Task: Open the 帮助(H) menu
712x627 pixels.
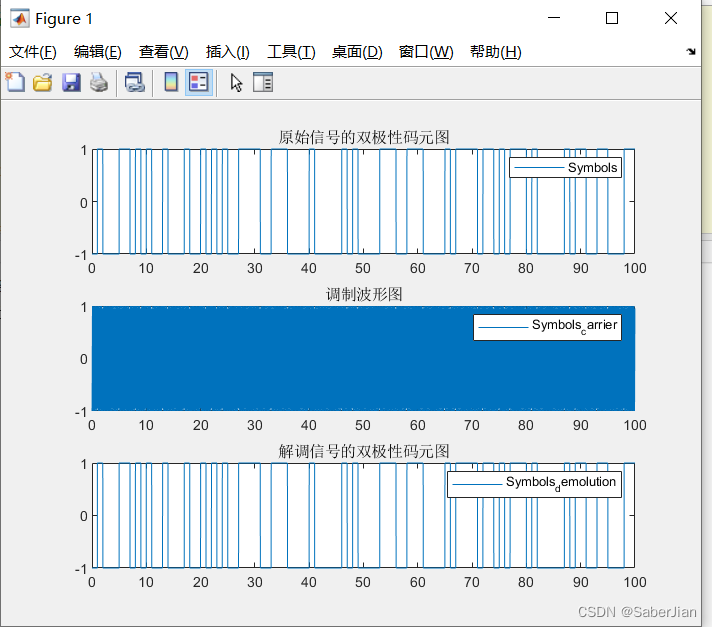Action: tap(495, 52)
